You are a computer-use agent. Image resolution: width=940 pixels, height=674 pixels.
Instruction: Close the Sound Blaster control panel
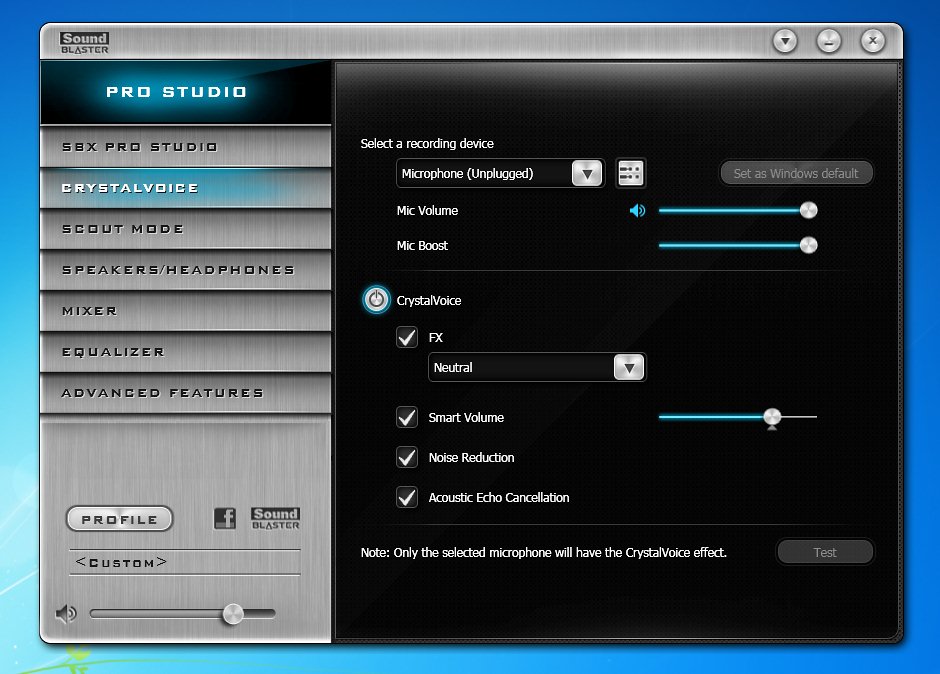[872, 41]
